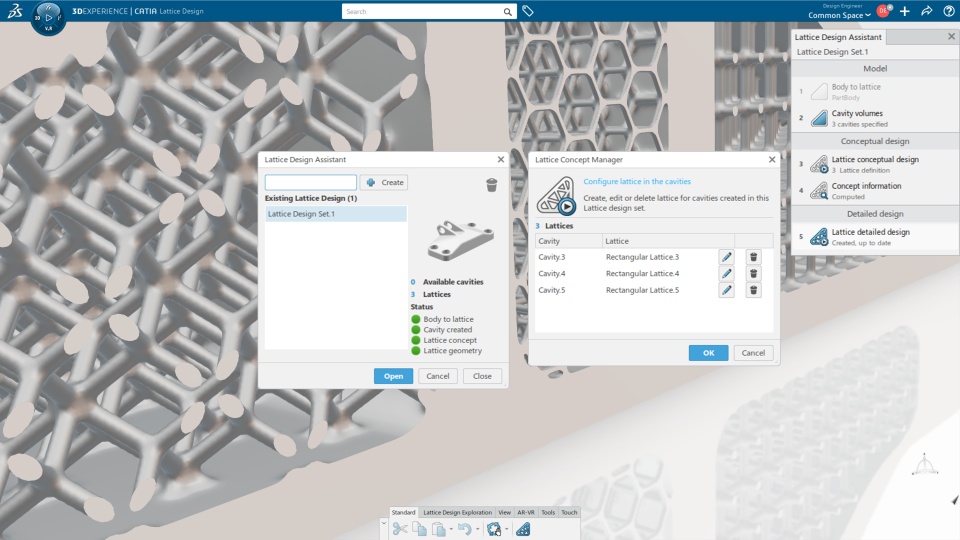Select the Cavity.3 cell
Viewport: 960px width, 540px height.
(569, 257)
